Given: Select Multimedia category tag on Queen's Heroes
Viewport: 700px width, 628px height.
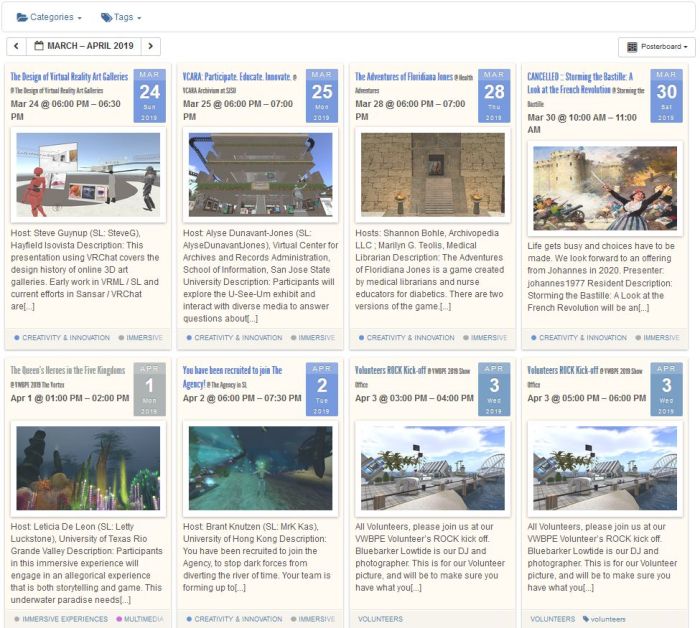Looking at the screenshot, I should (143, 619).
